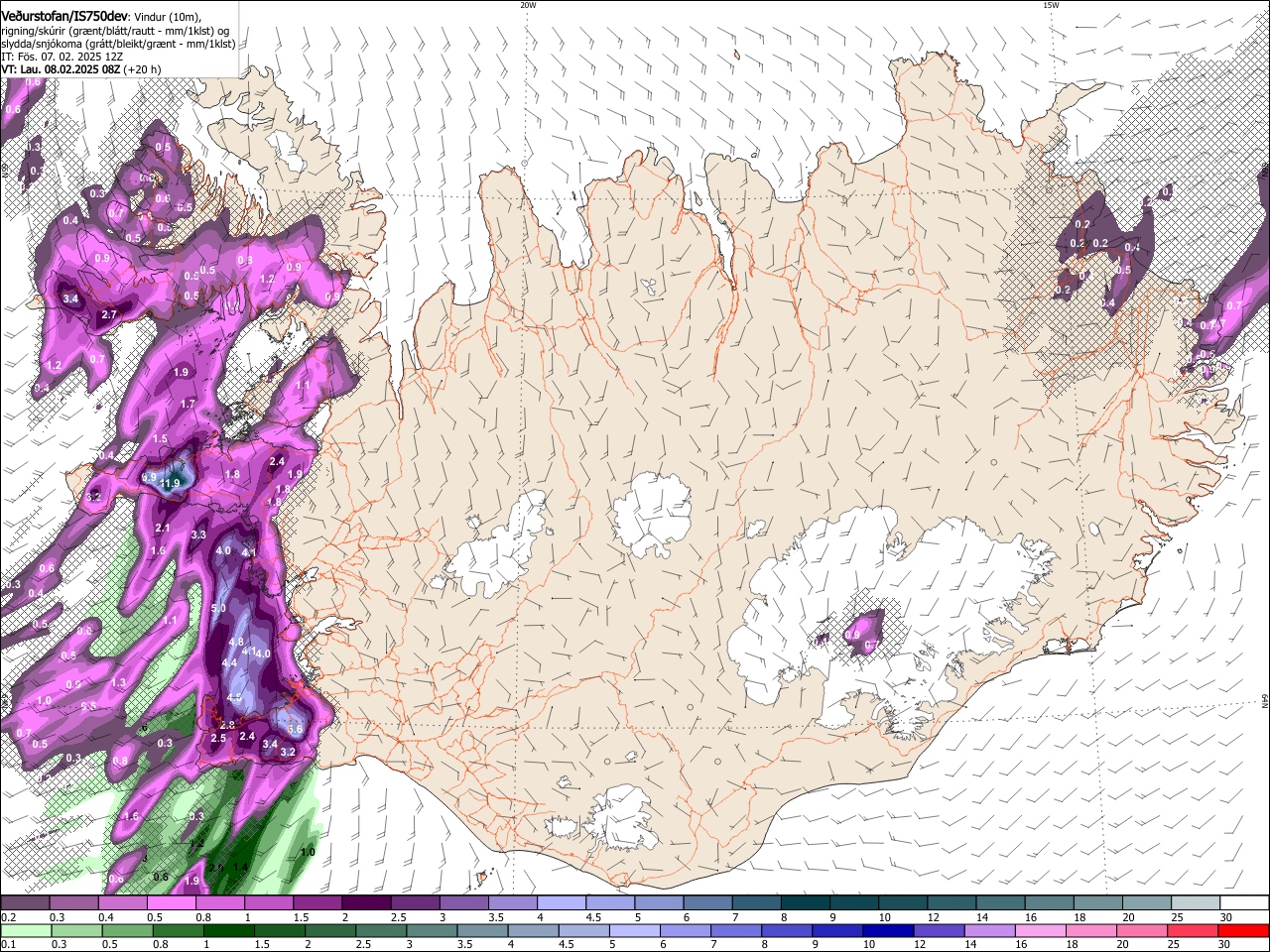This screenshot has height=952, width=1270.
Task: Click the violet 14 mm rain swatch
Action: point(990,930)
